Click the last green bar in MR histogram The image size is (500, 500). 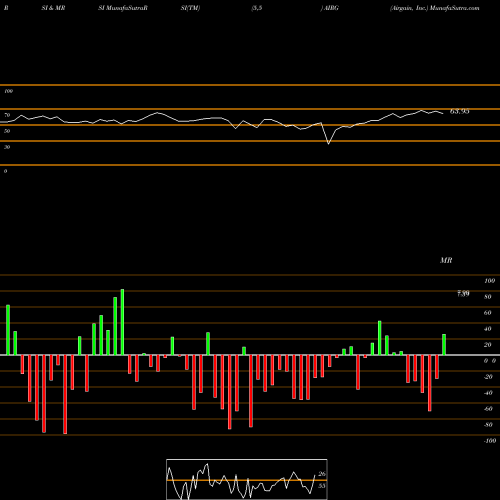pos(444,345)
